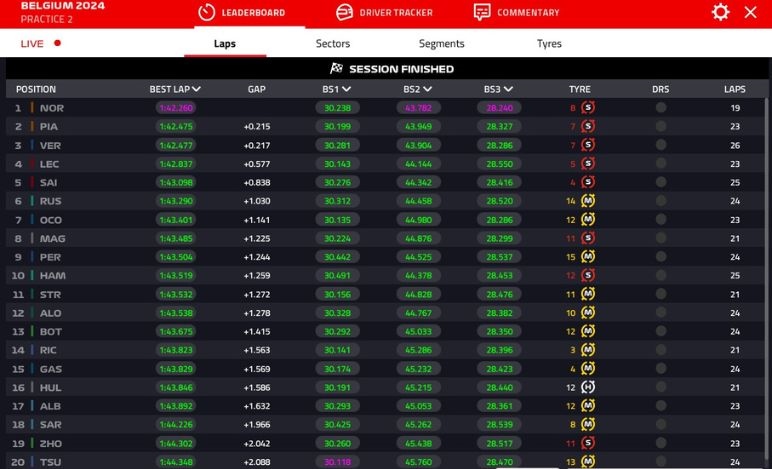The image size is (772, 469).
Task: Select Norris's purple best lap time
Action: pyautogui.click(x=176, y=108)
